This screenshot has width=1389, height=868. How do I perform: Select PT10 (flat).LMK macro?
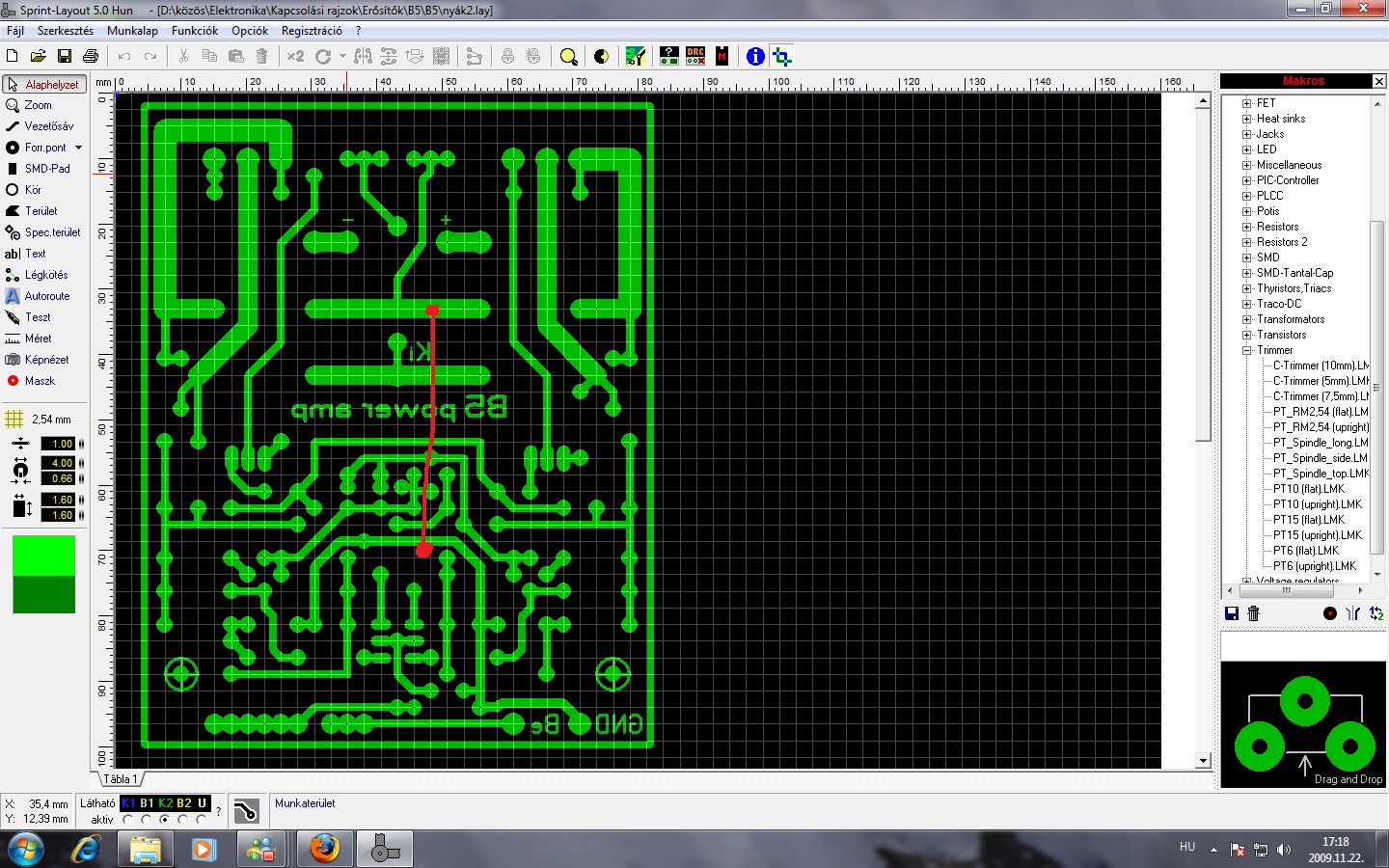[1308, 489]
